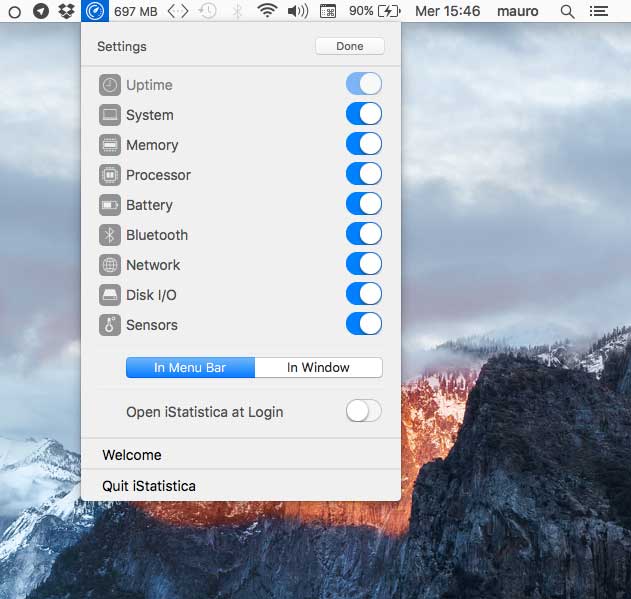Click the Battery row icon
This screenshot has height=599, width=631.
pyautogui.click(x=110, y=205)
